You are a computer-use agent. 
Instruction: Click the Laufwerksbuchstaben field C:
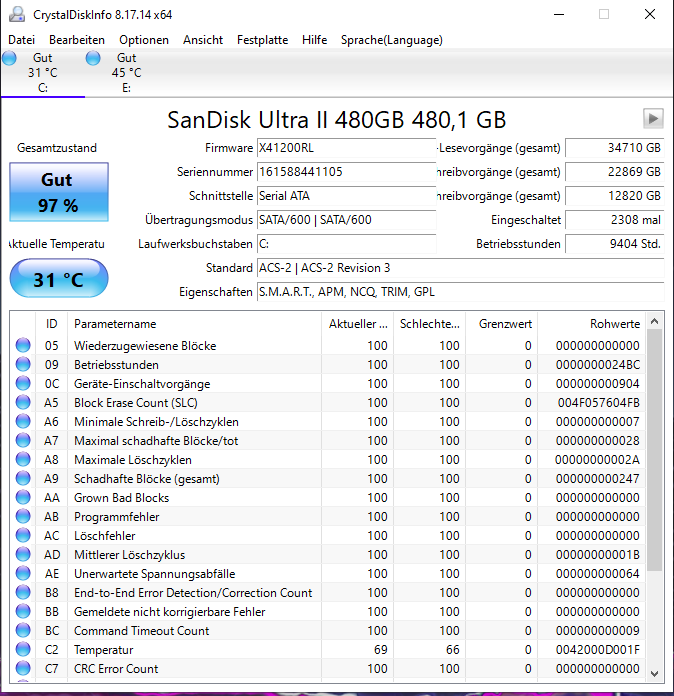pos(346,244)
